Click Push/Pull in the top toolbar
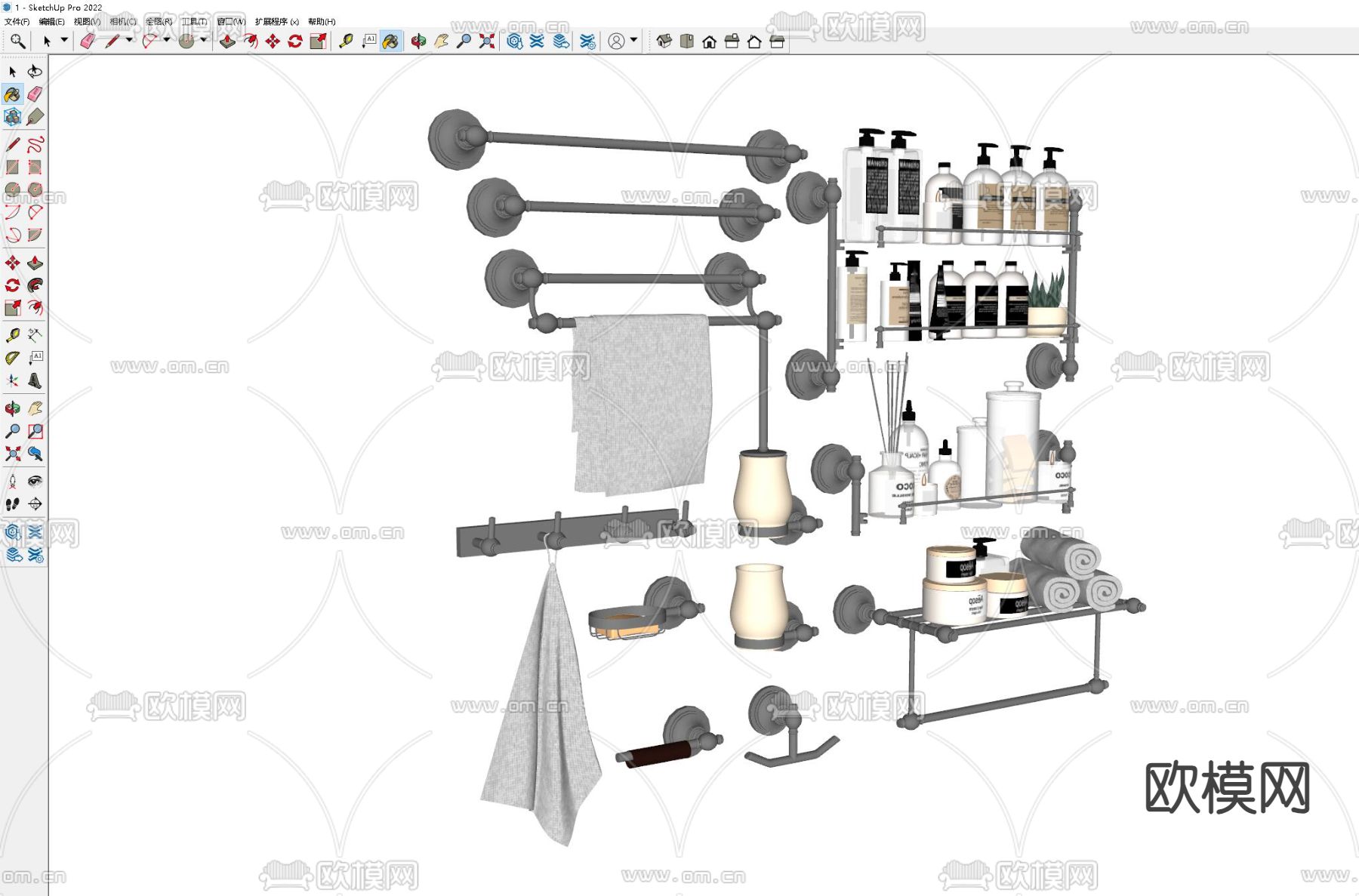Viewport: 1359px width, 896px height. click(x=227, y=41)
